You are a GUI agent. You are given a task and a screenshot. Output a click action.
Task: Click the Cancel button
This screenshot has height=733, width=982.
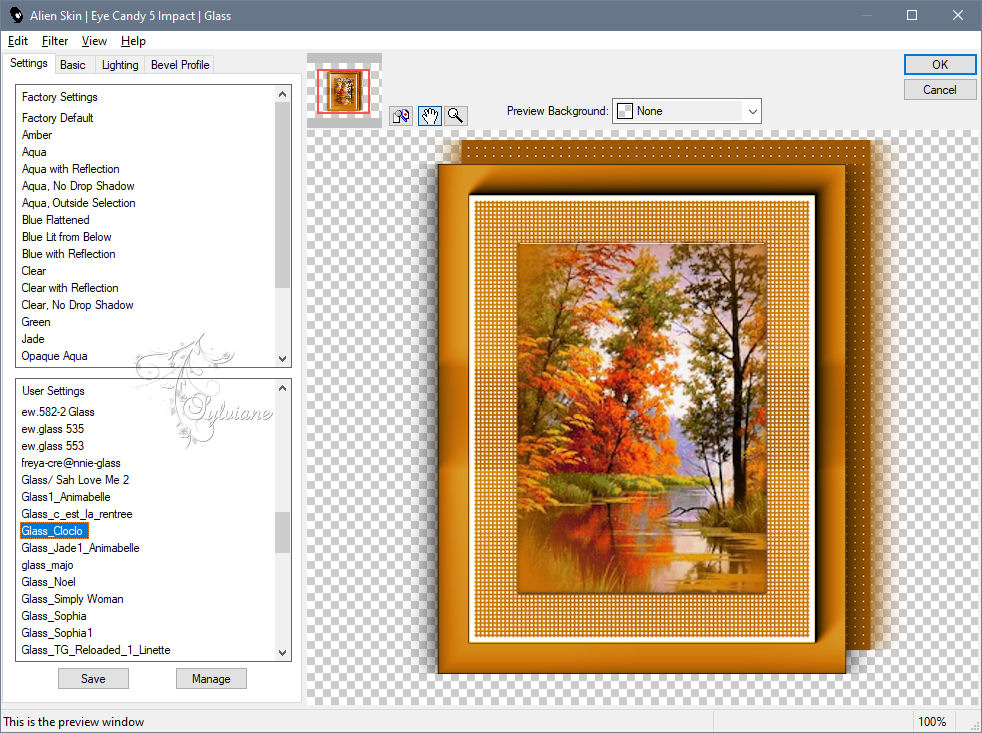(939, 90)
